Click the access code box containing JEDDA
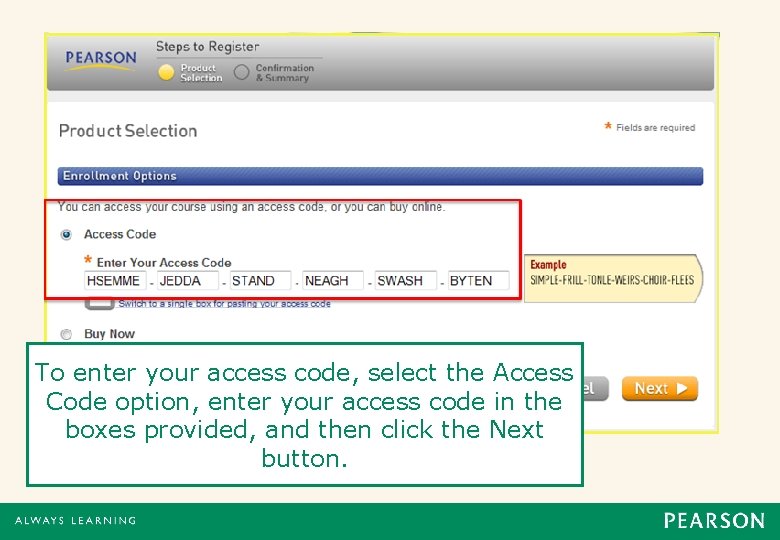 [188, 281]
